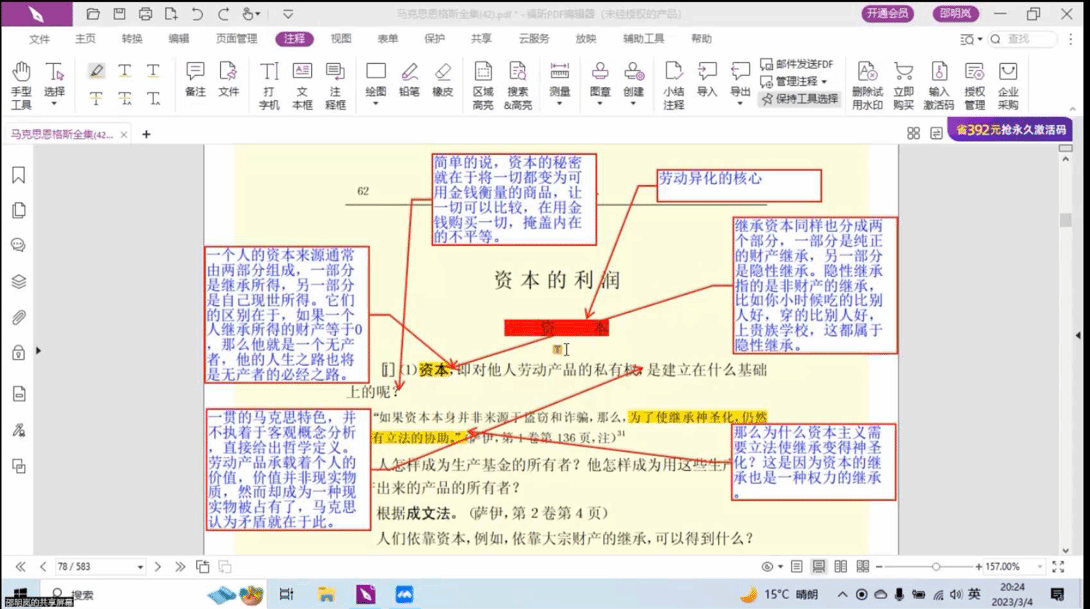Expand the 绘图 drawing tools dropdown
Image resolution: width=1090 pixels, height=609 pixels.
376,92
